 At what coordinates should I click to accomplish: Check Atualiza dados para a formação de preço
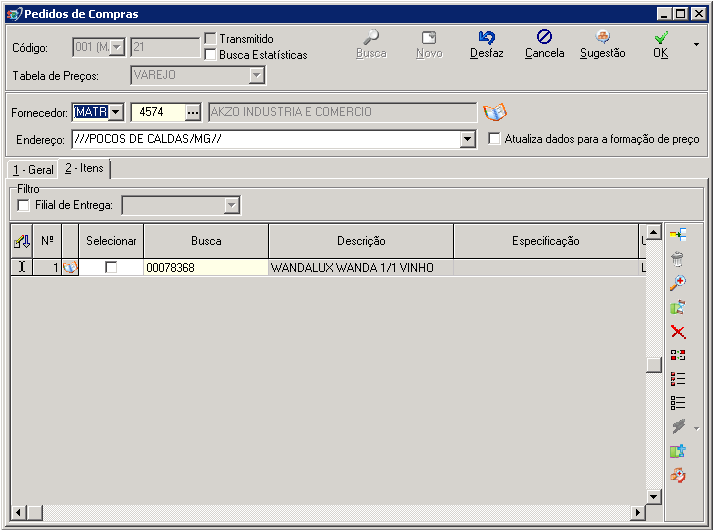click(494, 139)
